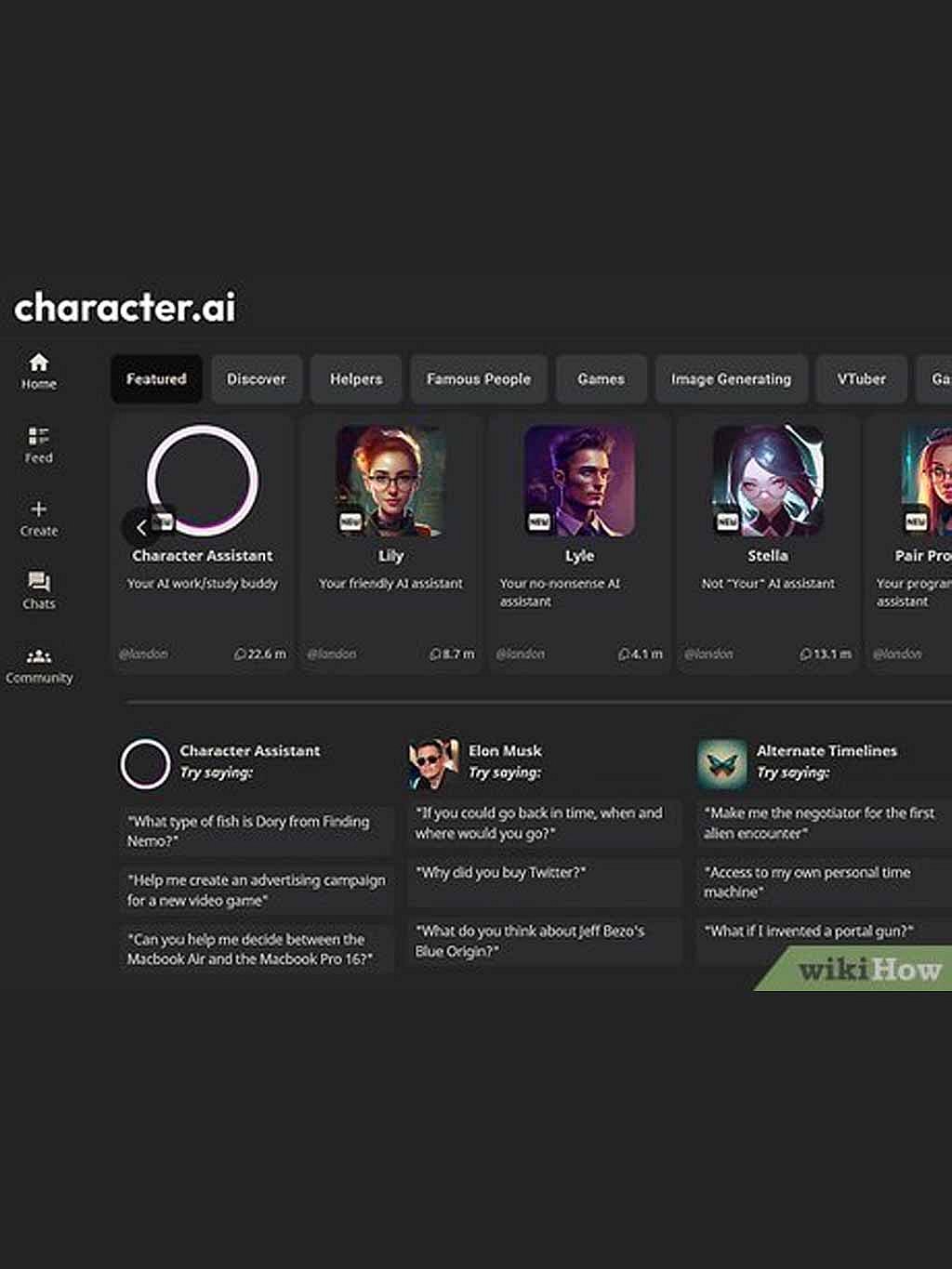Viewport: 952px width, 1269px height.
Task: Open the Stella character card
Action: (768, 543)
